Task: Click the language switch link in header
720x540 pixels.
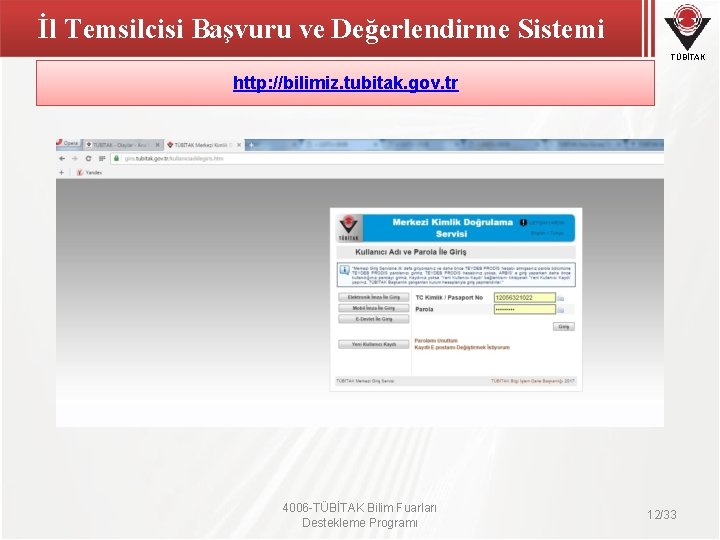Action: click(547, 233)
